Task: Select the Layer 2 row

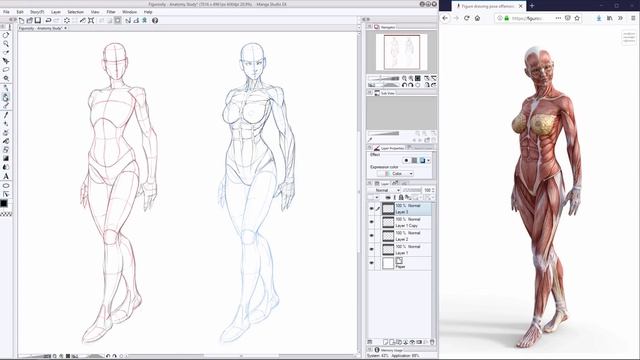Action: click(x=400, y=236)
